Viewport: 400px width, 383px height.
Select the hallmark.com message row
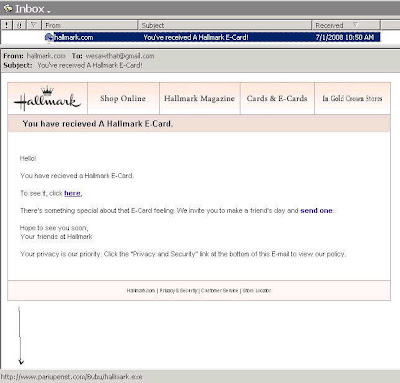pos(212,37)
